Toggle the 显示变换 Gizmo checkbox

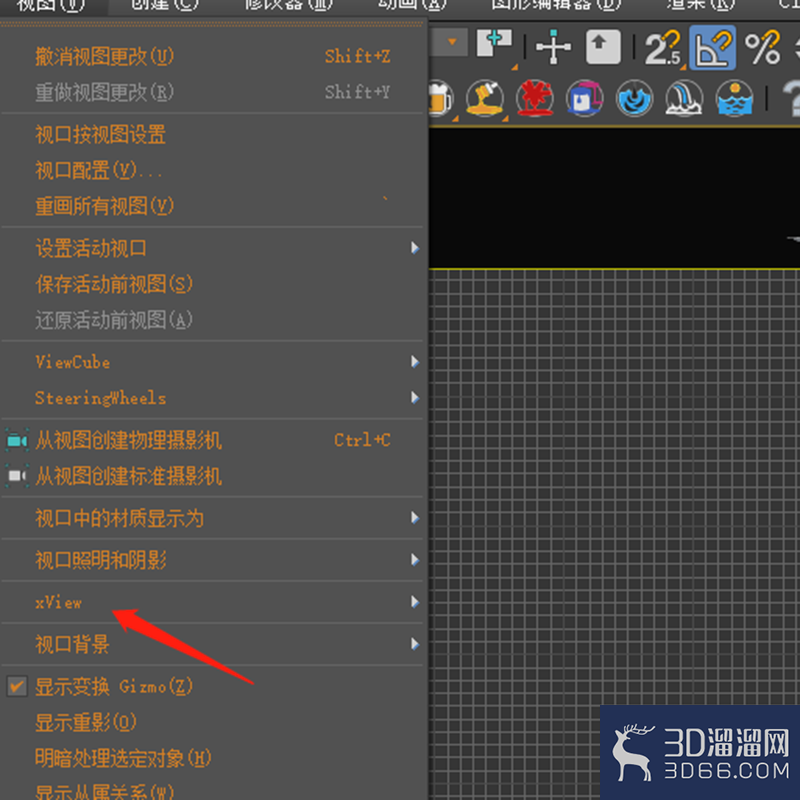click(x=17, y=686)
